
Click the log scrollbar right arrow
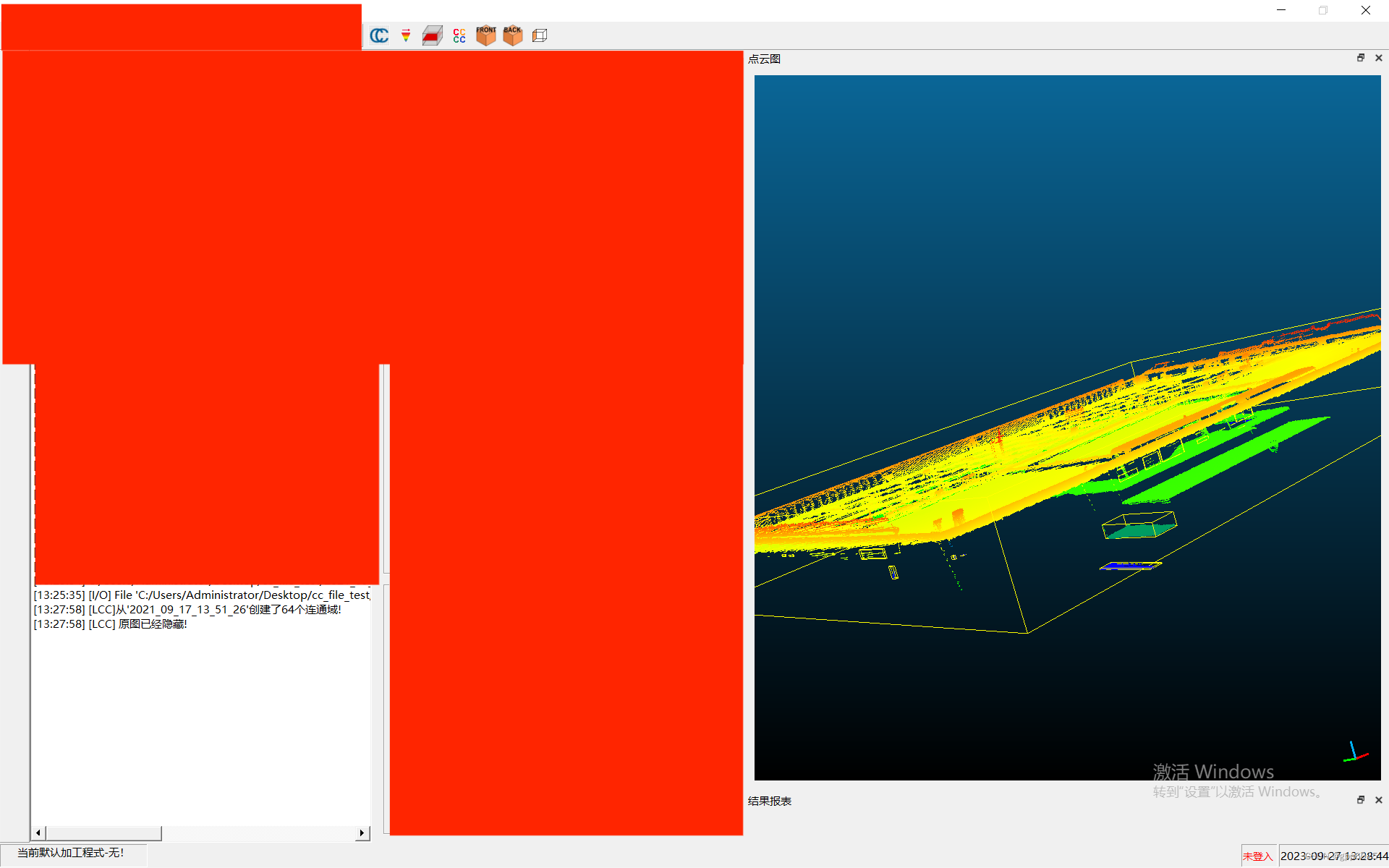[362, 833]
